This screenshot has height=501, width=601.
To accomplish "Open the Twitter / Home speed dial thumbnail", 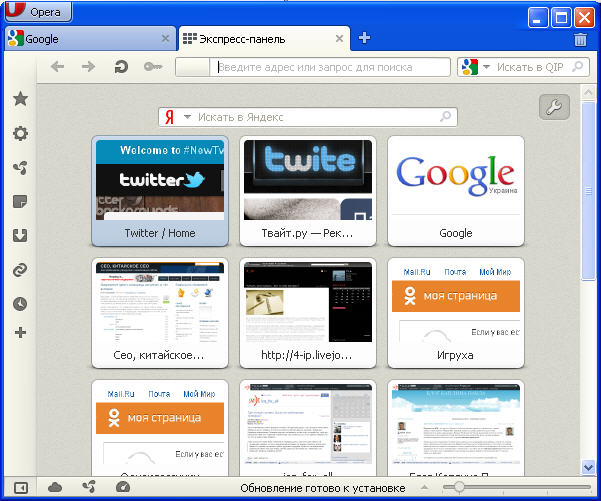I will [159, 190].
